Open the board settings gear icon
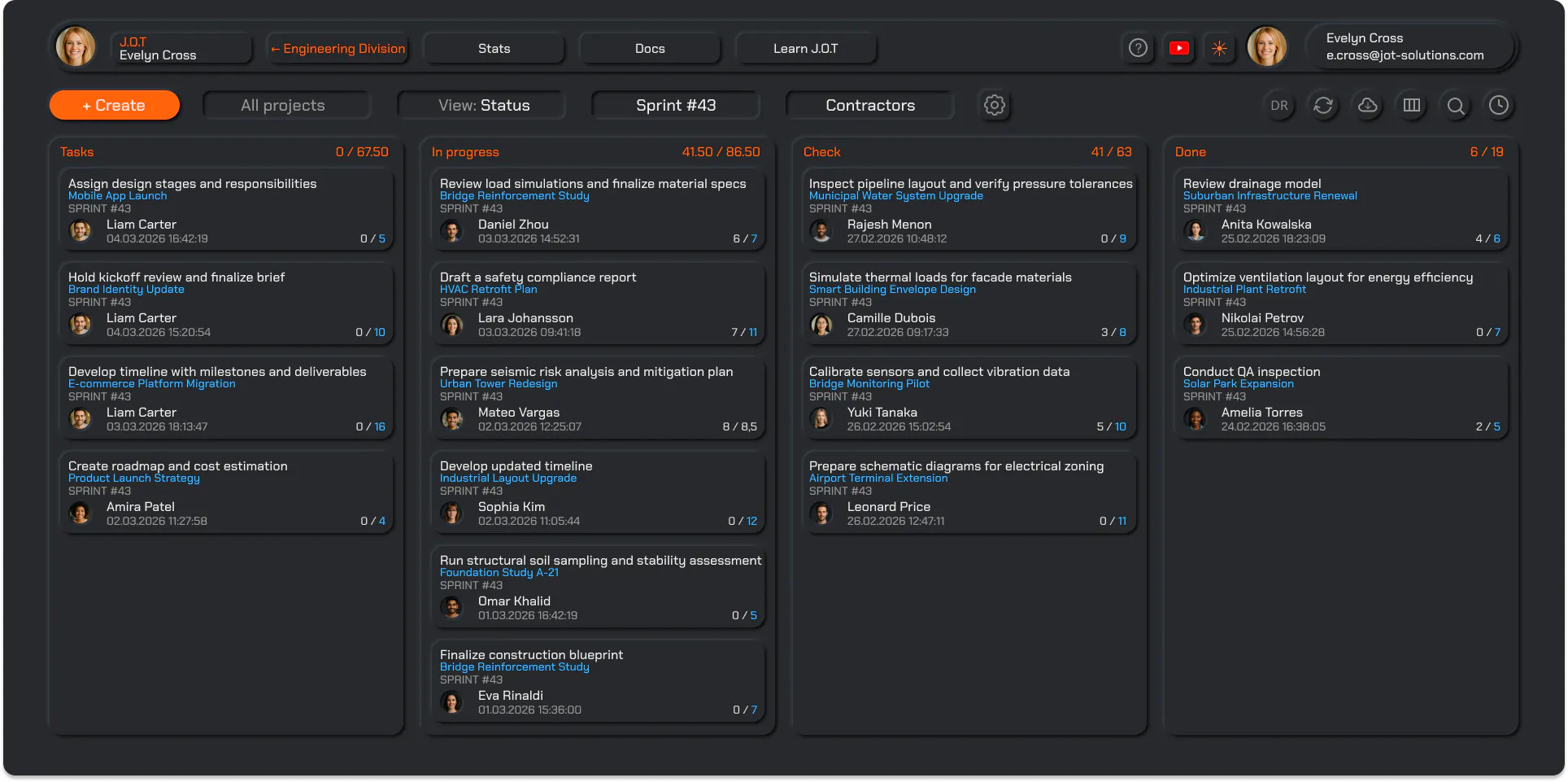The image size is (1568, 782). point(994,105)
